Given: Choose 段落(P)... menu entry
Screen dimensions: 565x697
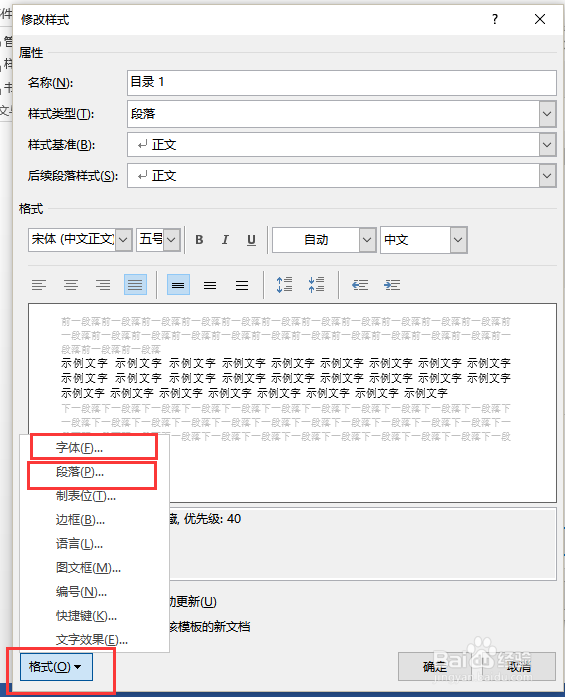Looking at the screenshot, I should point(94,472).
